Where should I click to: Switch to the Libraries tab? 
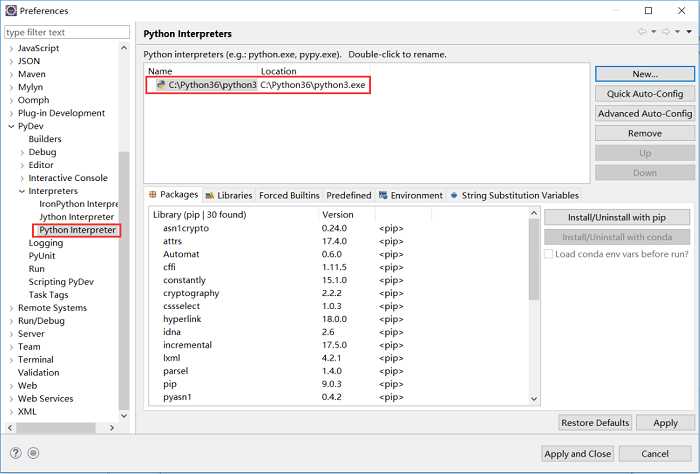tap(229, 195)
